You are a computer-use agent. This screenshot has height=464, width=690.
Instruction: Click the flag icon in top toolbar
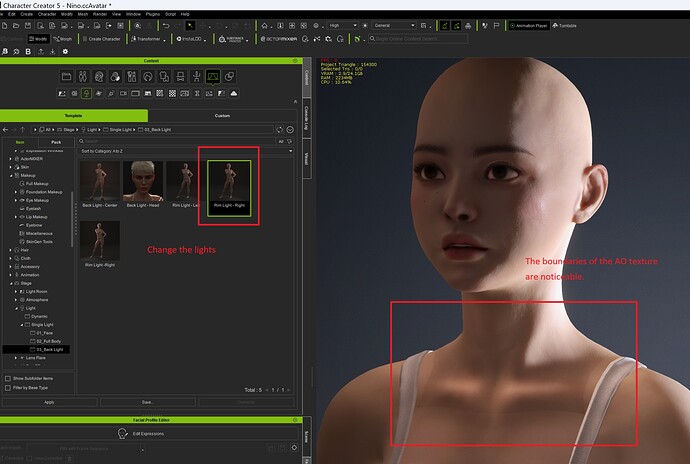[x=496, y=26]
